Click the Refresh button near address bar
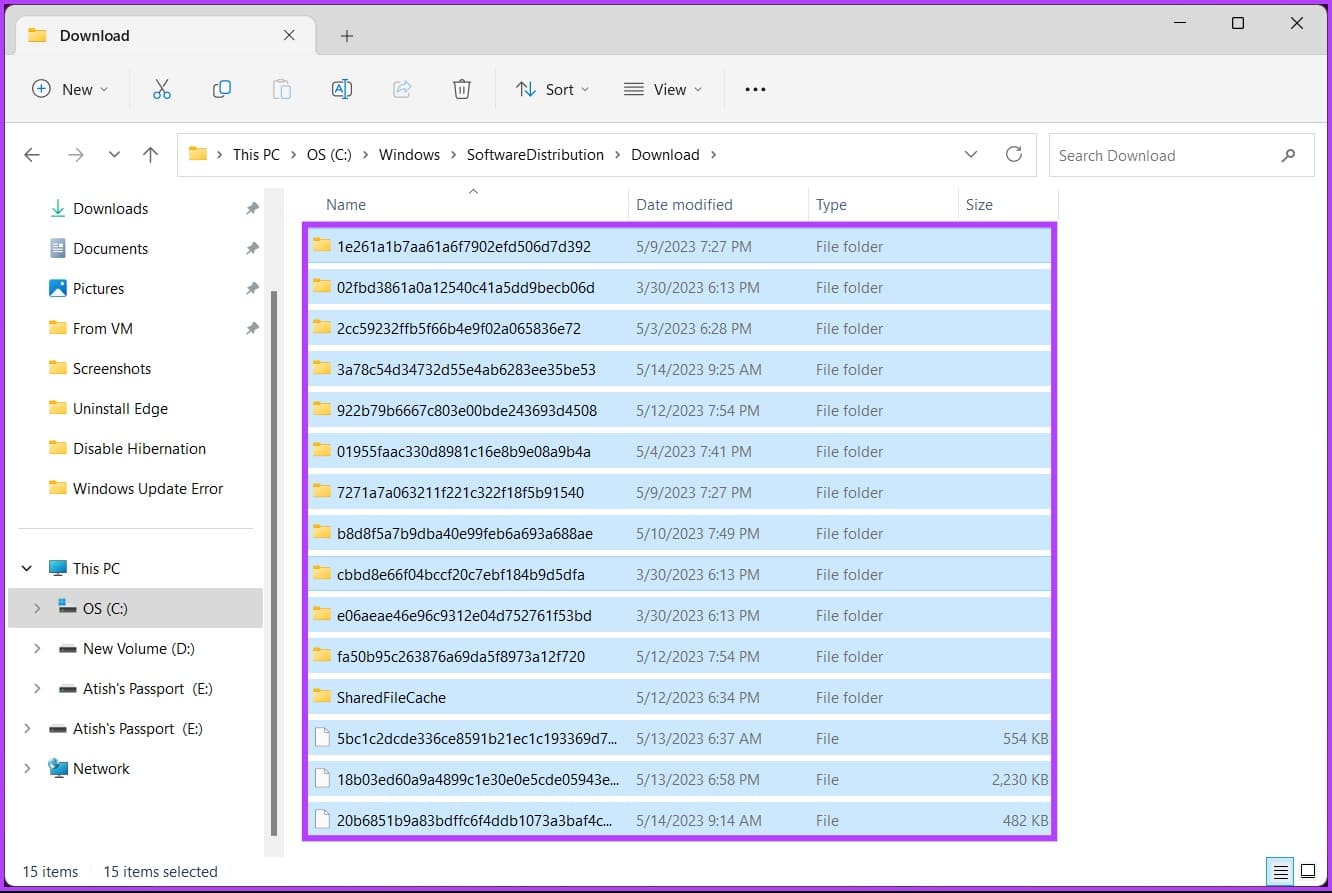Viewport: 1332px width, 893px height. 1014,154
